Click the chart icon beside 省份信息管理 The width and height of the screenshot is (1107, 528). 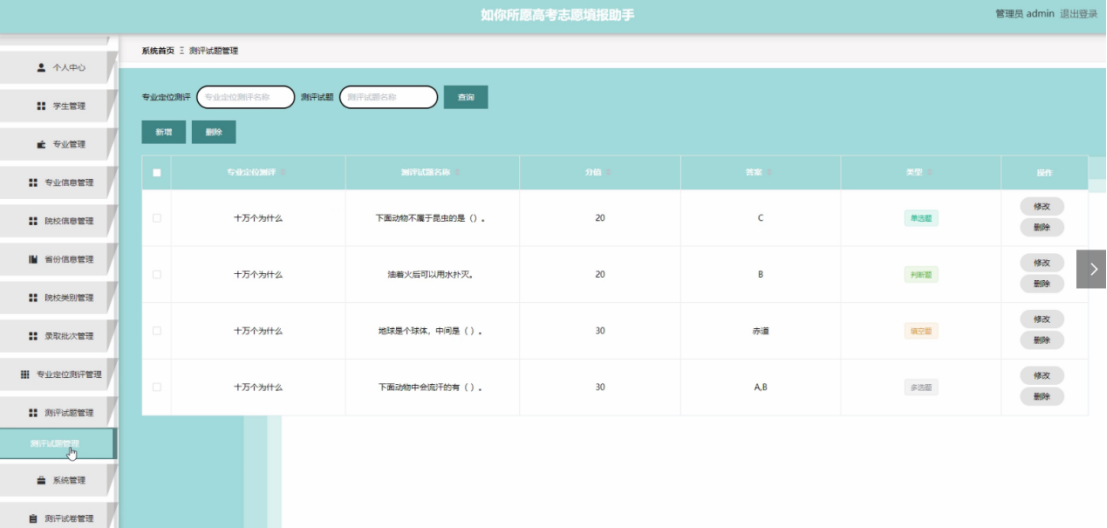pyautogui.click(x=33, y=259)
